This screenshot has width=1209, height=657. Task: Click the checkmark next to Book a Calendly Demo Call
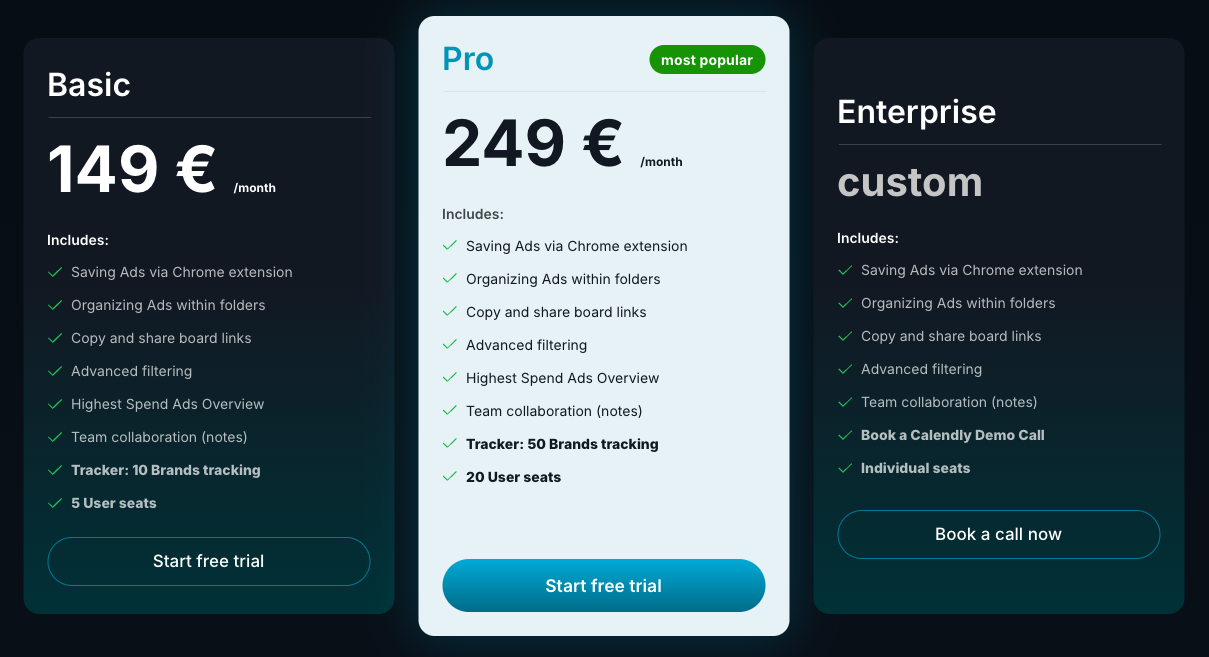coord(844,435)
